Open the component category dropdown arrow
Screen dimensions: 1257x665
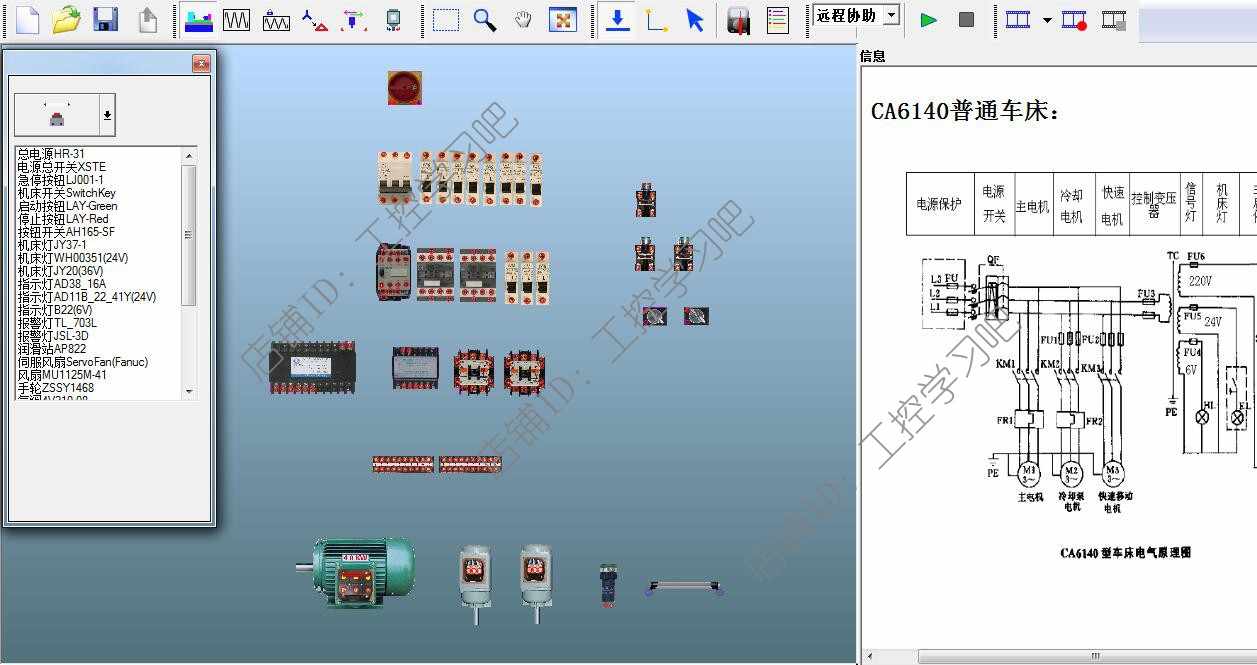pyautogui.click(x=108, y=115)
